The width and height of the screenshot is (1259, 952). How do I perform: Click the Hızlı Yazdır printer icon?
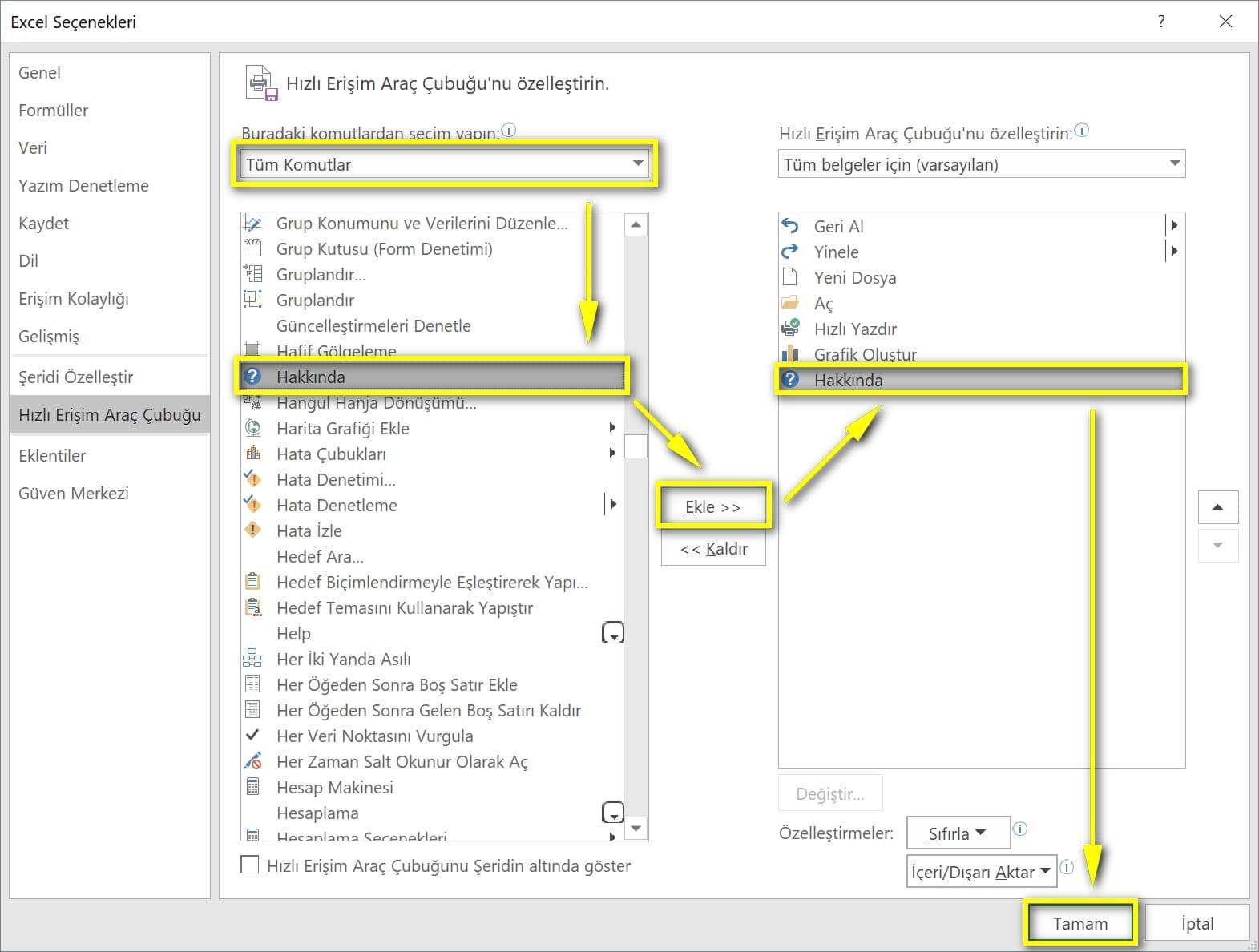[x=790, y=329]
